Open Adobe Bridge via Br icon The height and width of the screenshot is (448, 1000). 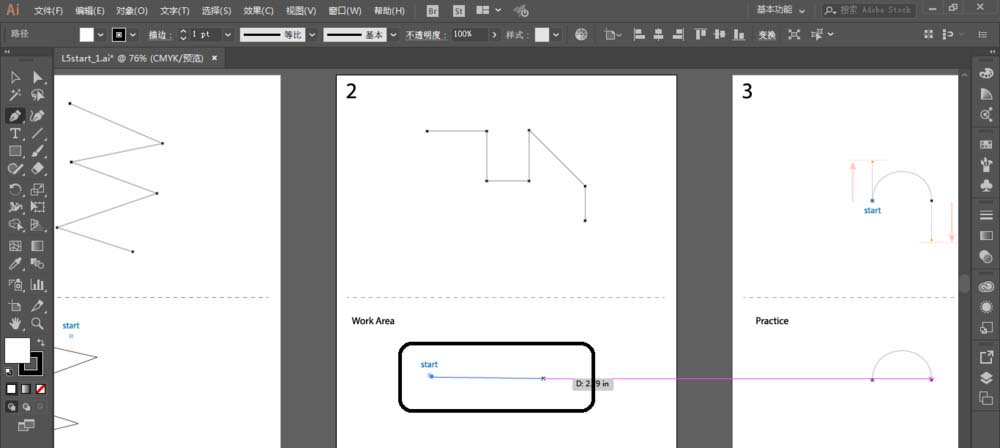point(433,11)
